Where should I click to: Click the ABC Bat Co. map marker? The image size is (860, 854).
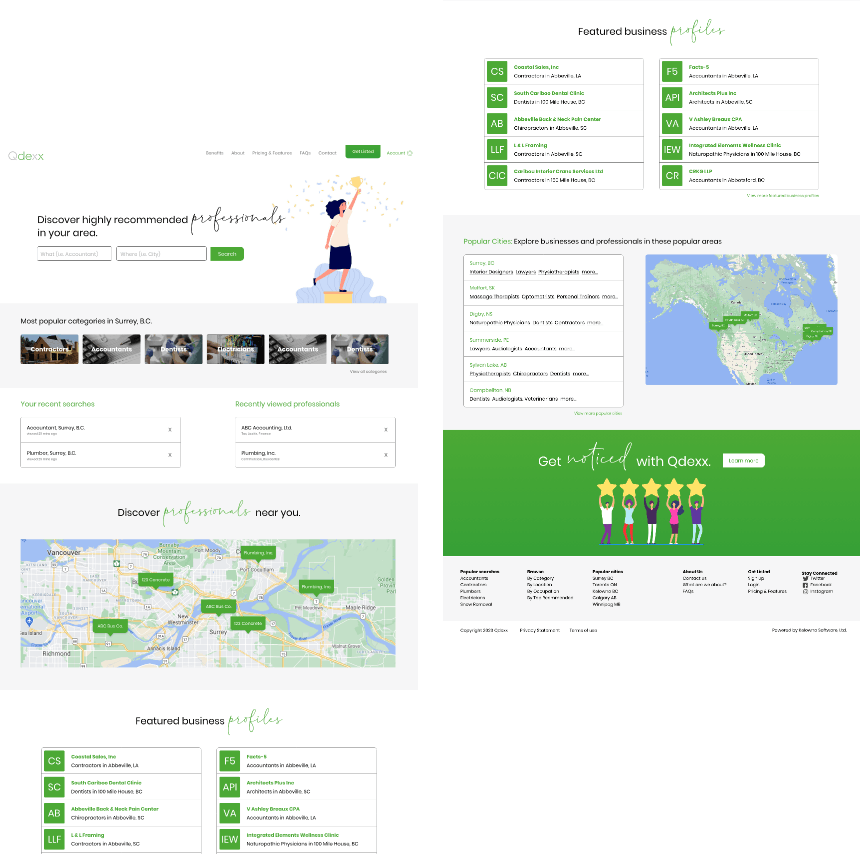click(x=218, y=607)
